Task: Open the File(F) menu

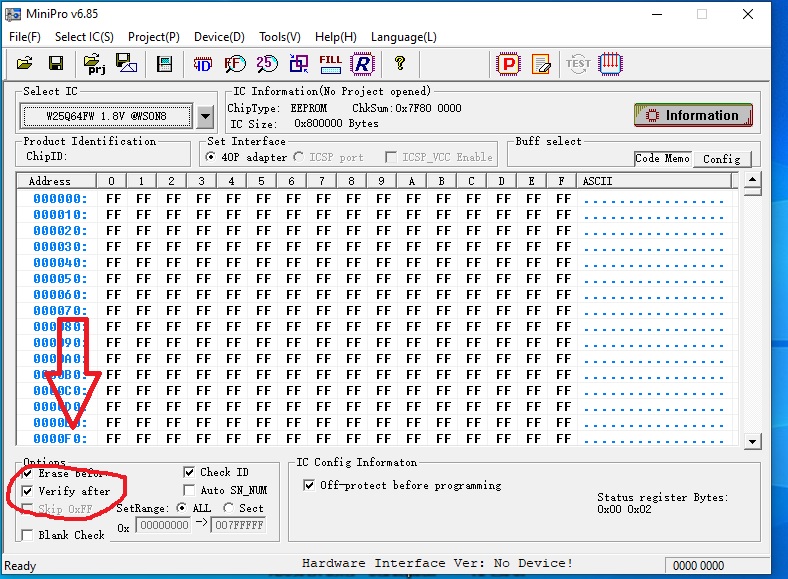Action: tap(25, 37)
